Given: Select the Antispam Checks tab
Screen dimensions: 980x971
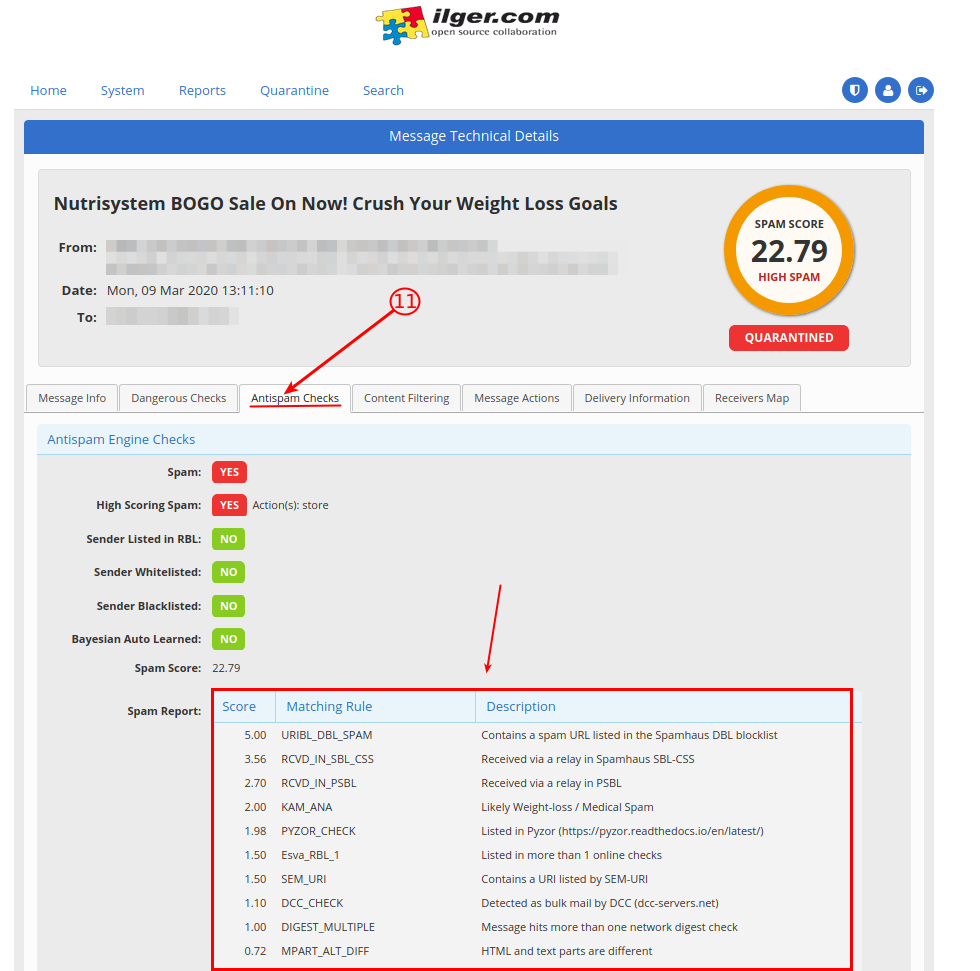Looking at the screenshot, I should [294, 398].
